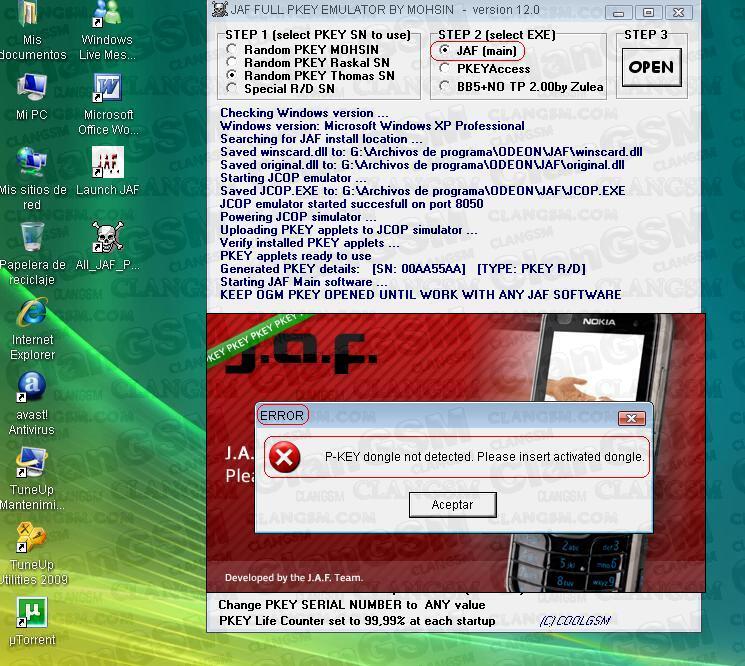Click the emulator window title bar text

pos(385,10)
